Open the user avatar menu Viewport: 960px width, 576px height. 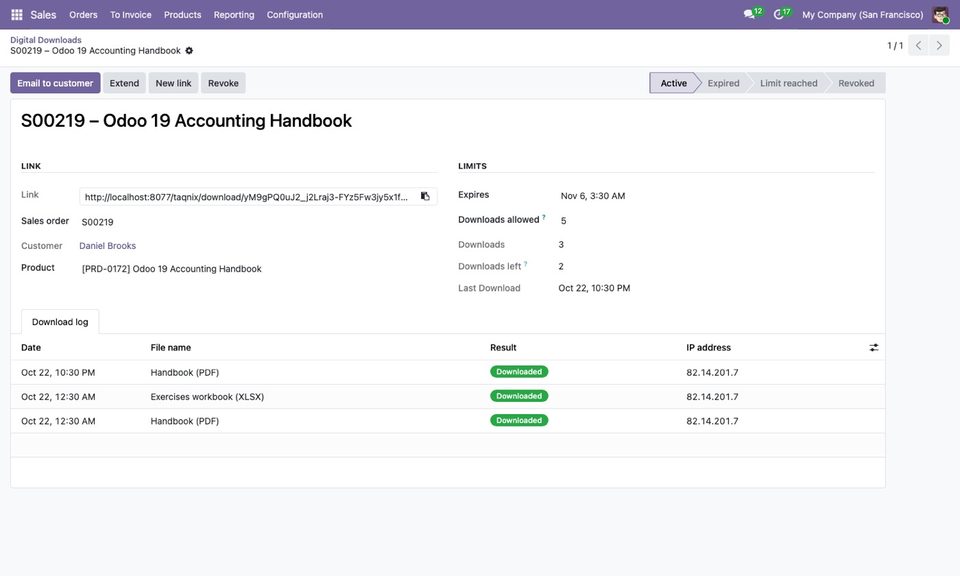click(x=940, y=15)
